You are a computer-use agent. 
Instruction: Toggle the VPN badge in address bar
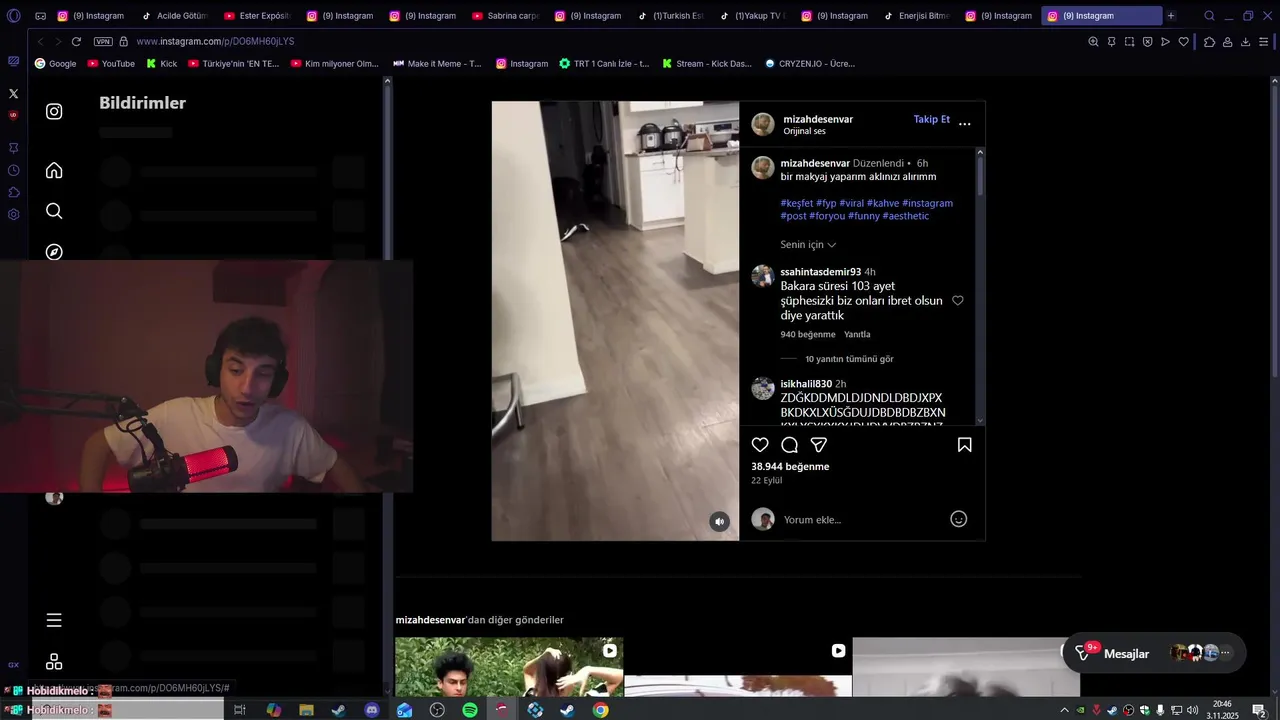[103, 41]
